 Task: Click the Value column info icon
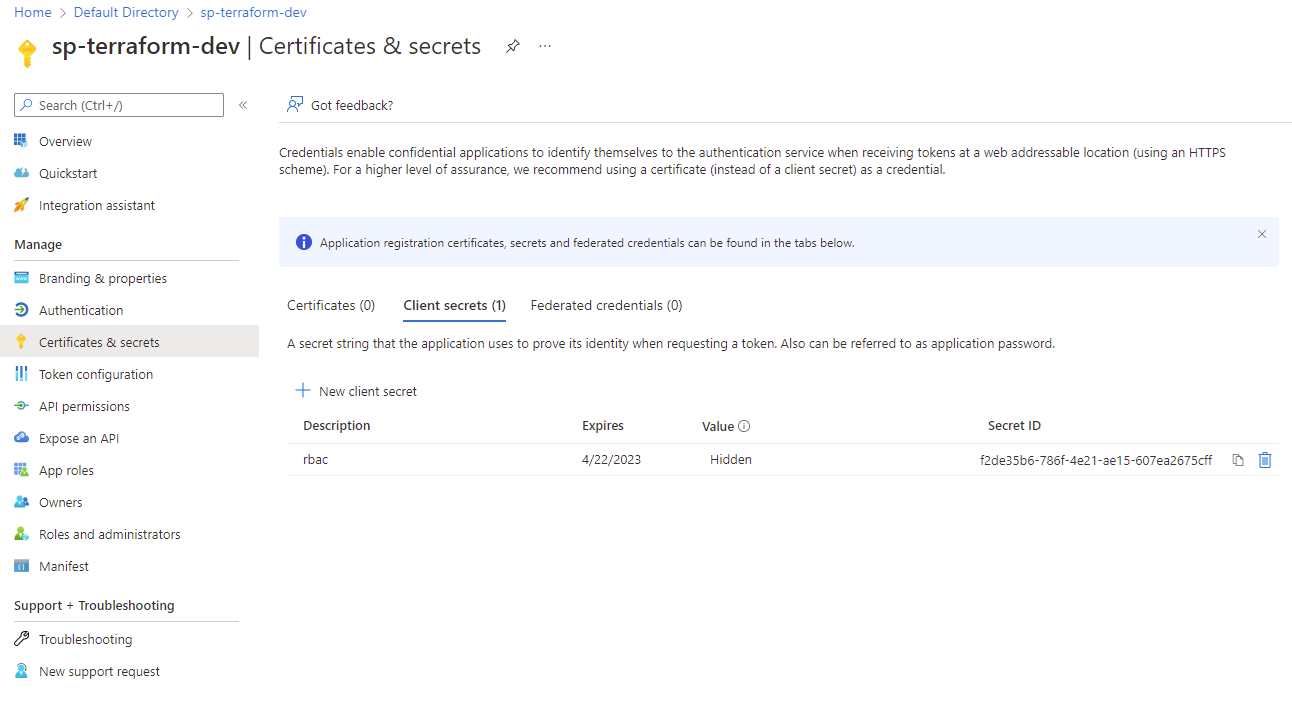pyautogui.click(x=744, y=426)
